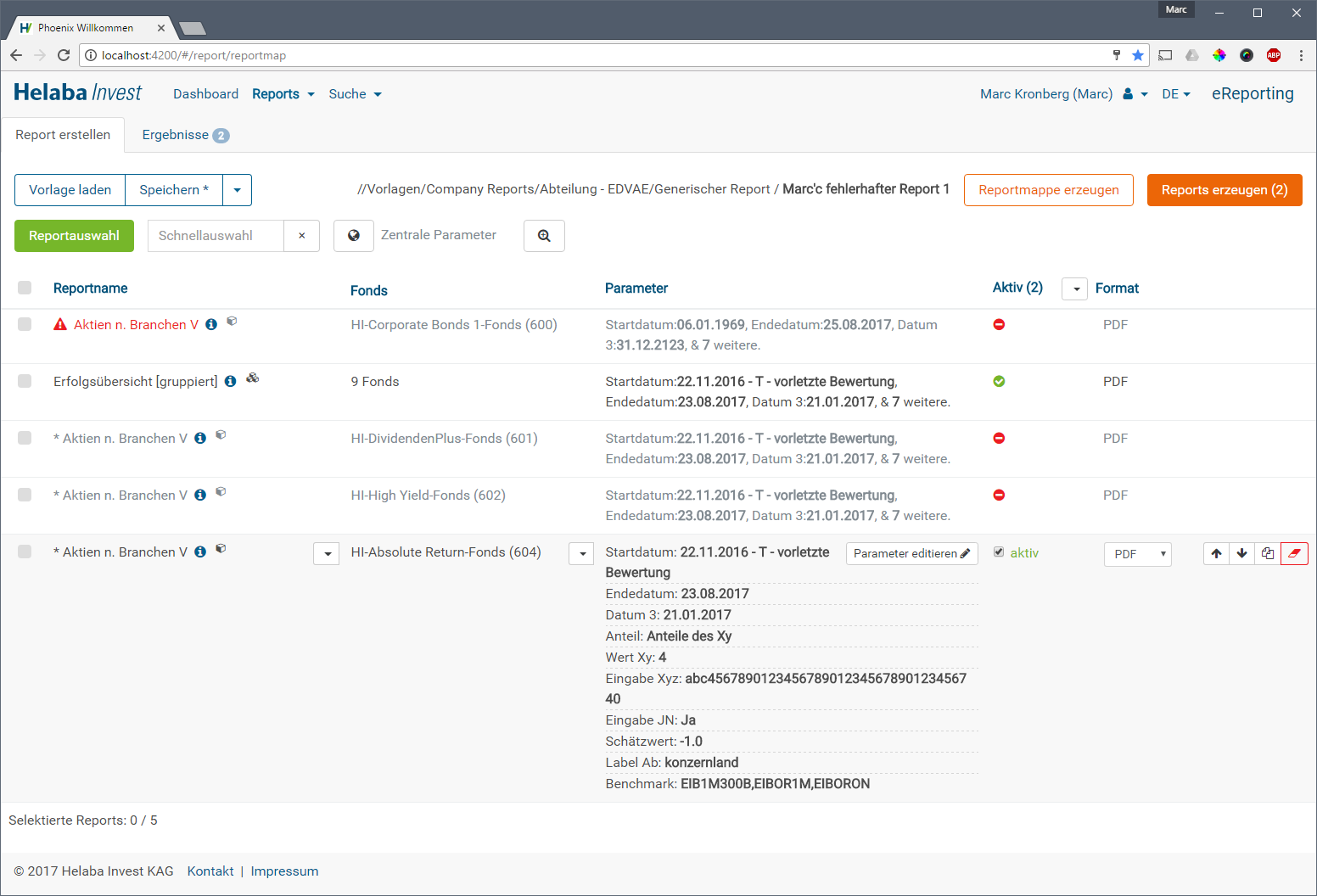The height and width of the screenshot is (896, 1317).
Task: Click the Reports erzeugen (2) button
Action: (1224, 190)
